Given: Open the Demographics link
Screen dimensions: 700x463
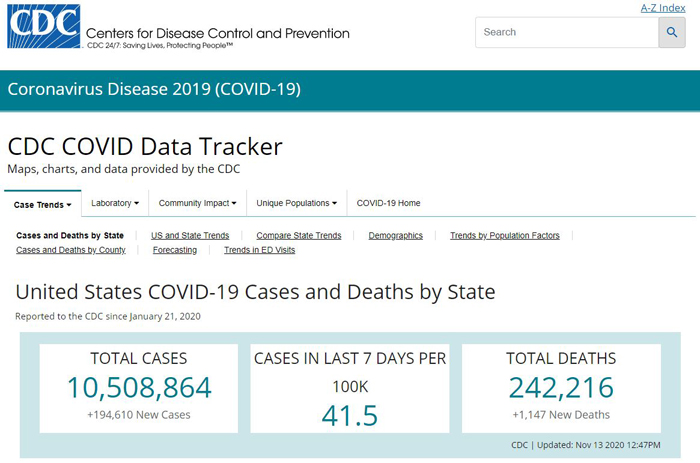Looking at the screenshot, I should pyautogui.click(x=396, y=235).
